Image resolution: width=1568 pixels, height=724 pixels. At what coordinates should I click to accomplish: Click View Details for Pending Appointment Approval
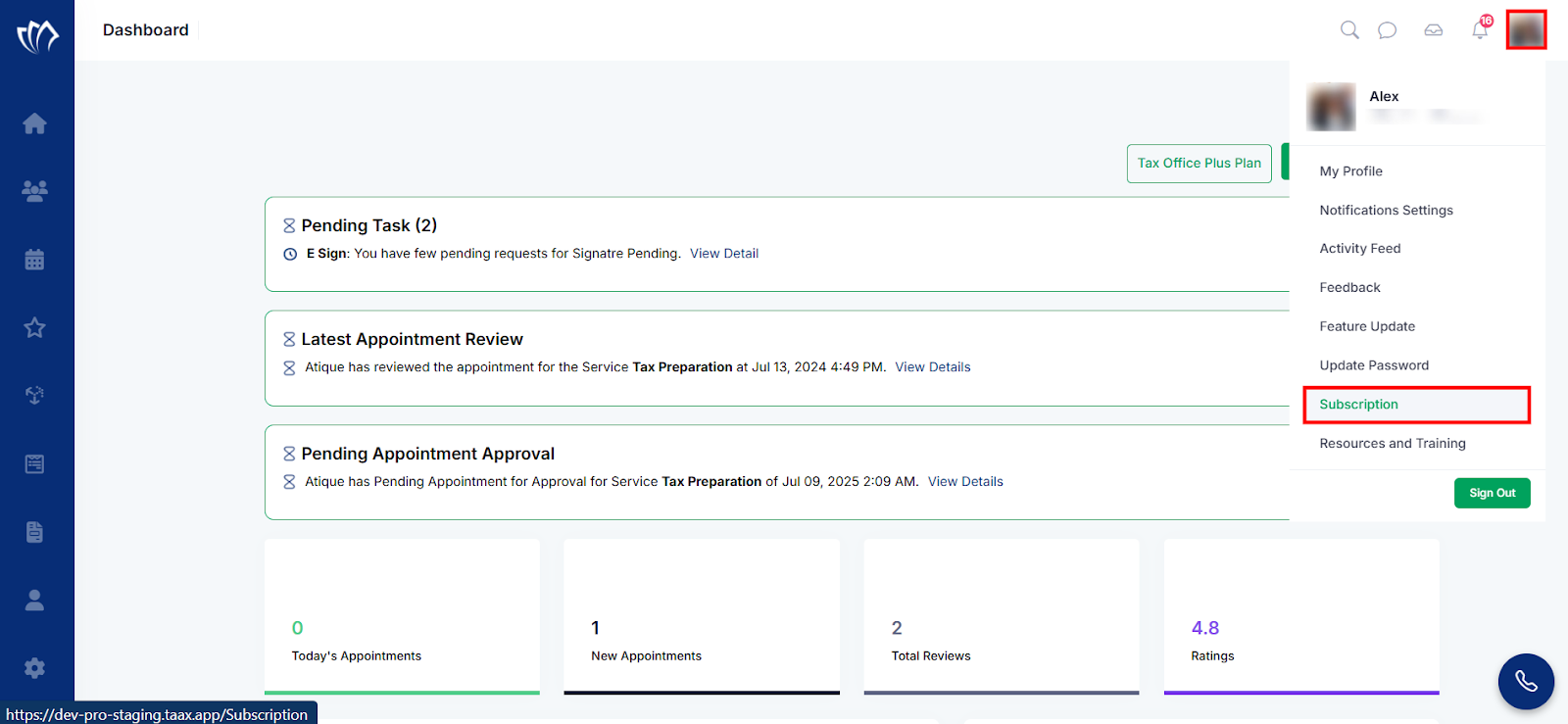click(x=965, y=482)
